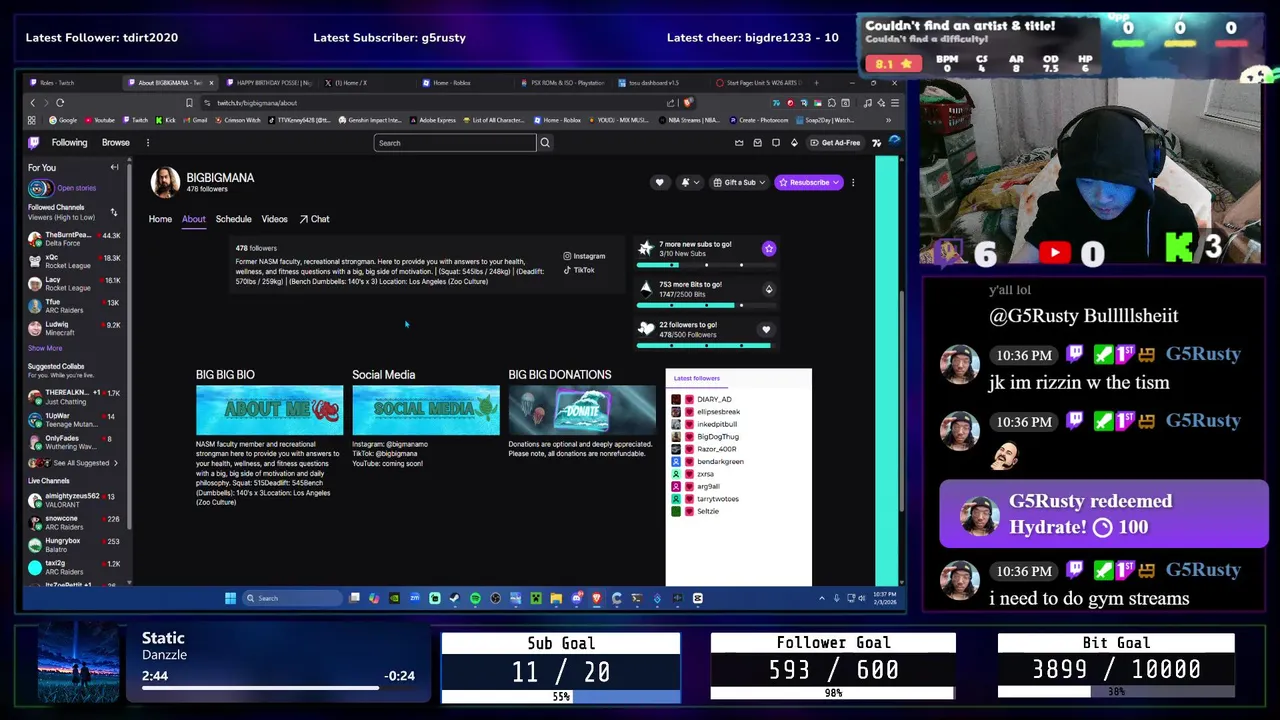Select Latest followers tab in widget

pos(697,378)
